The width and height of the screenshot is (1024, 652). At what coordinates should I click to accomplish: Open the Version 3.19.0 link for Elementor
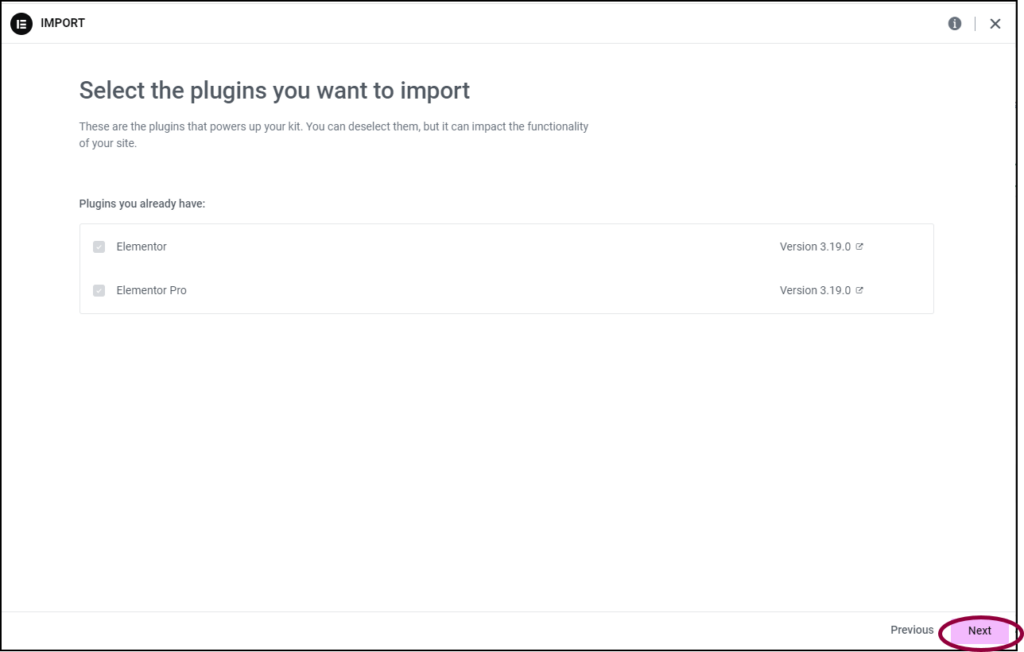pyautogui.click(x=817, y=246)
